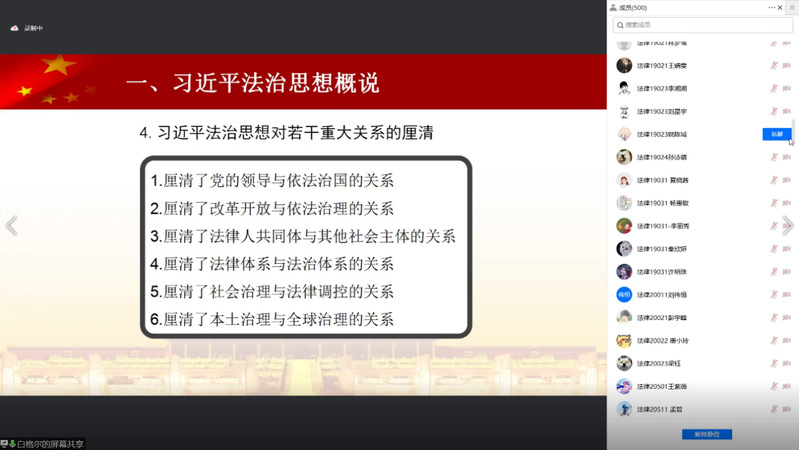Click the camera-off icon for 法律19023李湘湘
This screenshot has width=799, height=450.
(787, 89)
